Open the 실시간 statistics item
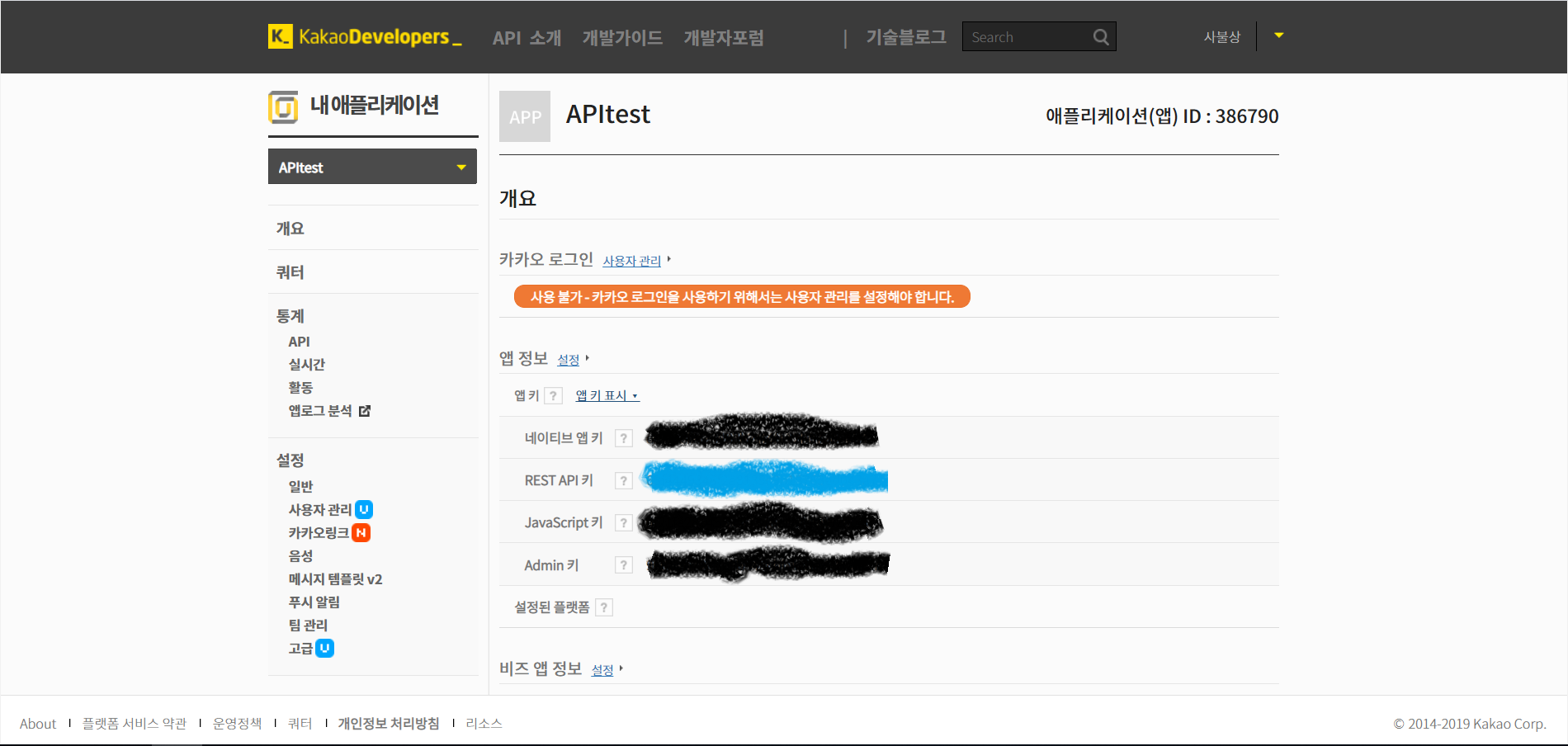 [x=306, y=365]
